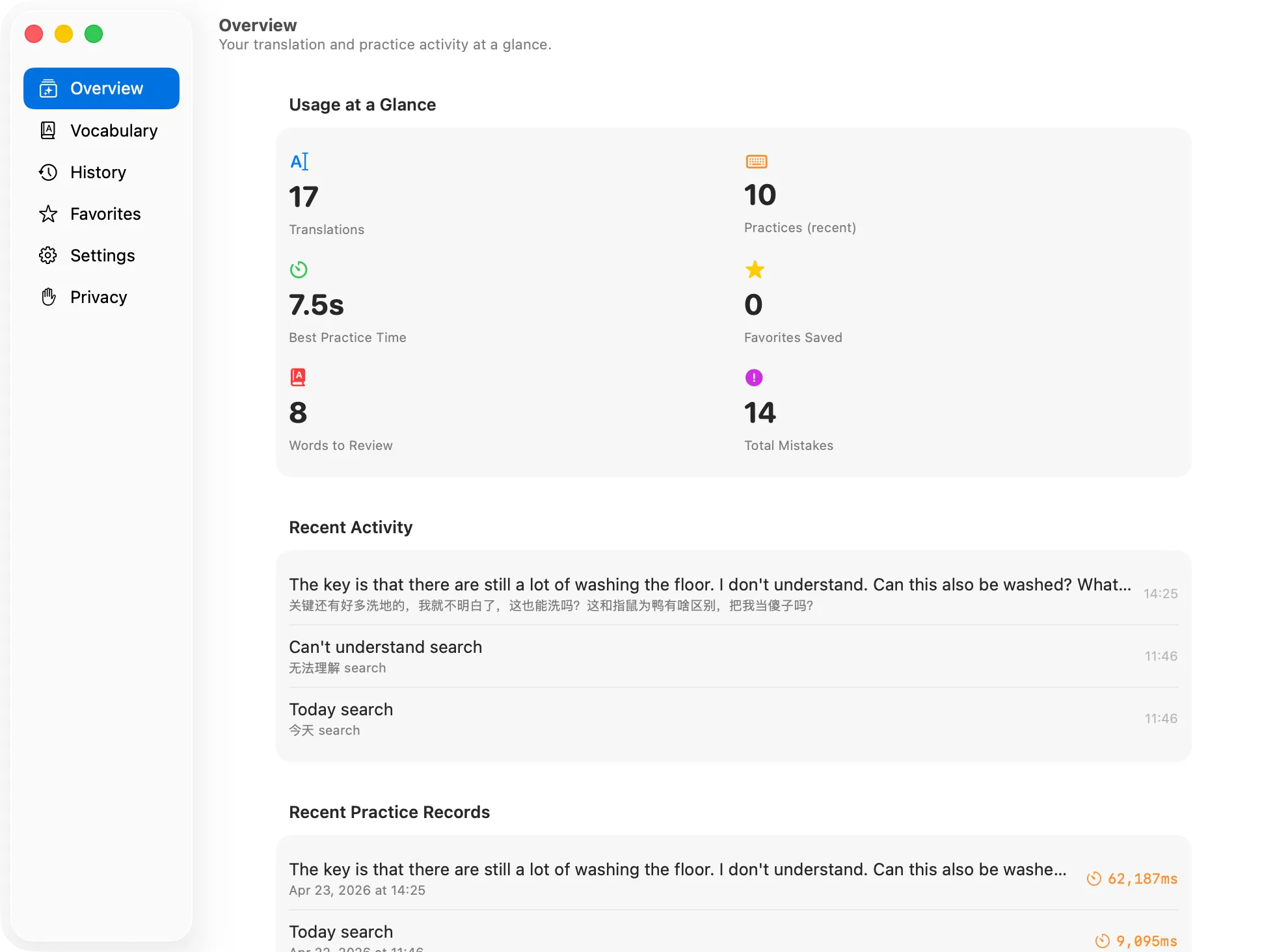Click the Vocabulary book icon
Viewport: 1275px width, 952px height.
tap(48, 130)
